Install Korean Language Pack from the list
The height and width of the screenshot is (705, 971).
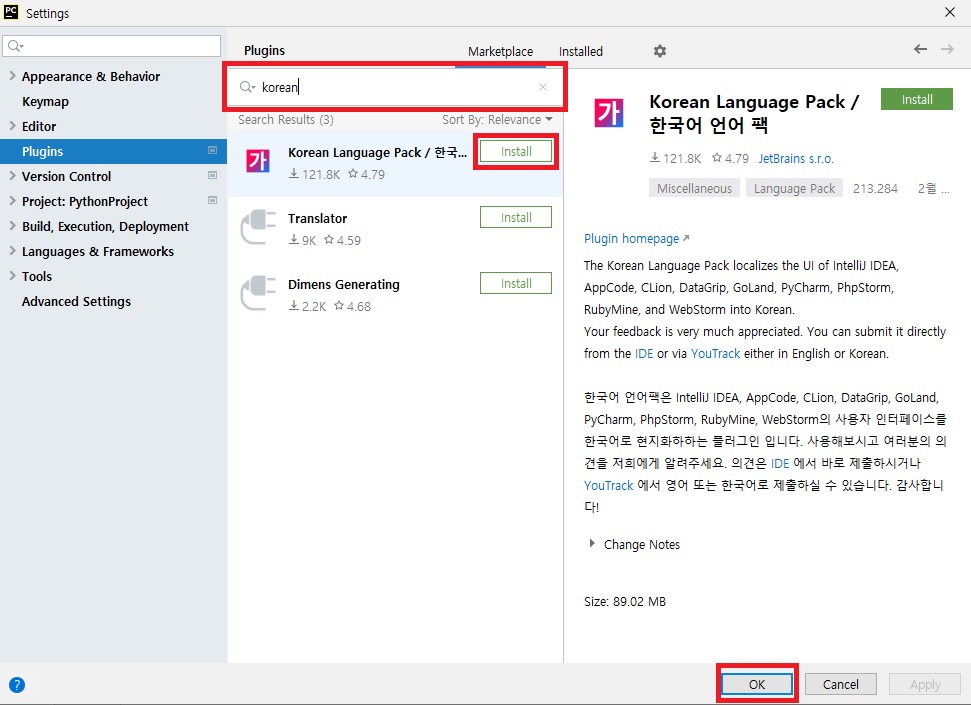click(516, 151)
